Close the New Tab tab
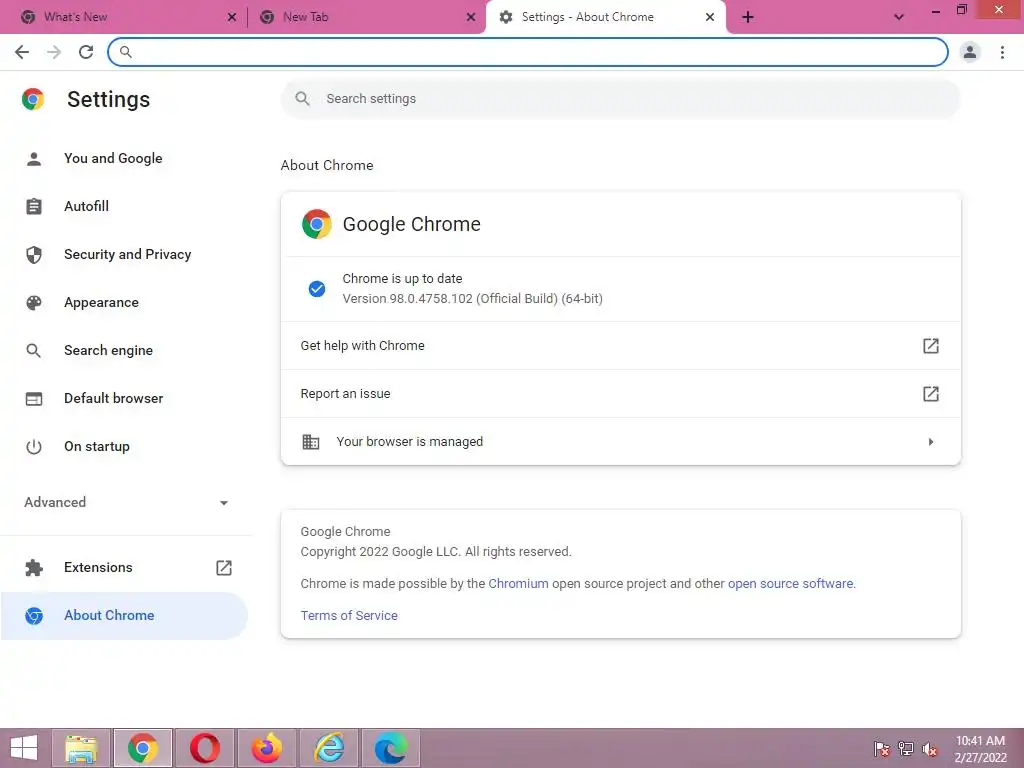1024x768 pixels. [471, 17]
